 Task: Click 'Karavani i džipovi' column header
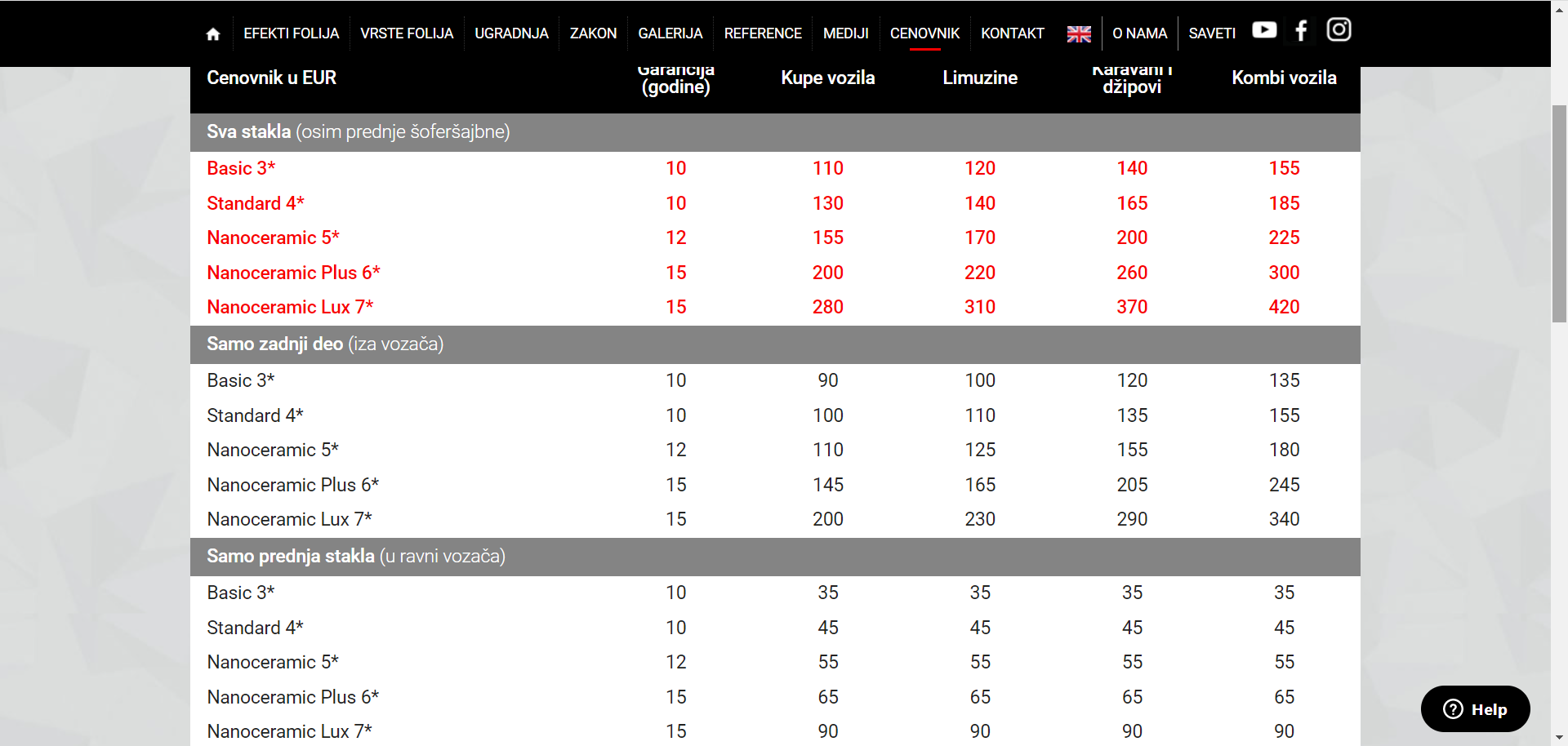(x=1132, y=80)
